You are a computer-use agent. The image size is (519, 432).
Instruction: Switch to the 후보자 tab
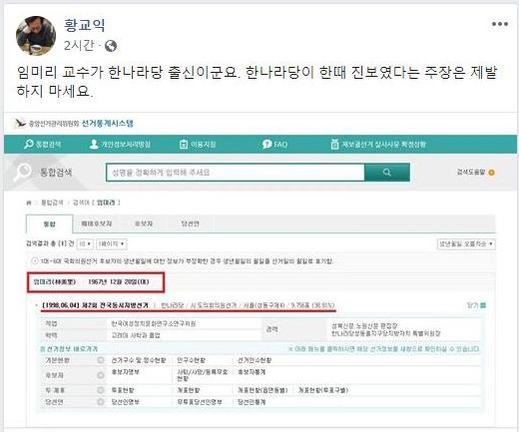(x=144, y=224)
